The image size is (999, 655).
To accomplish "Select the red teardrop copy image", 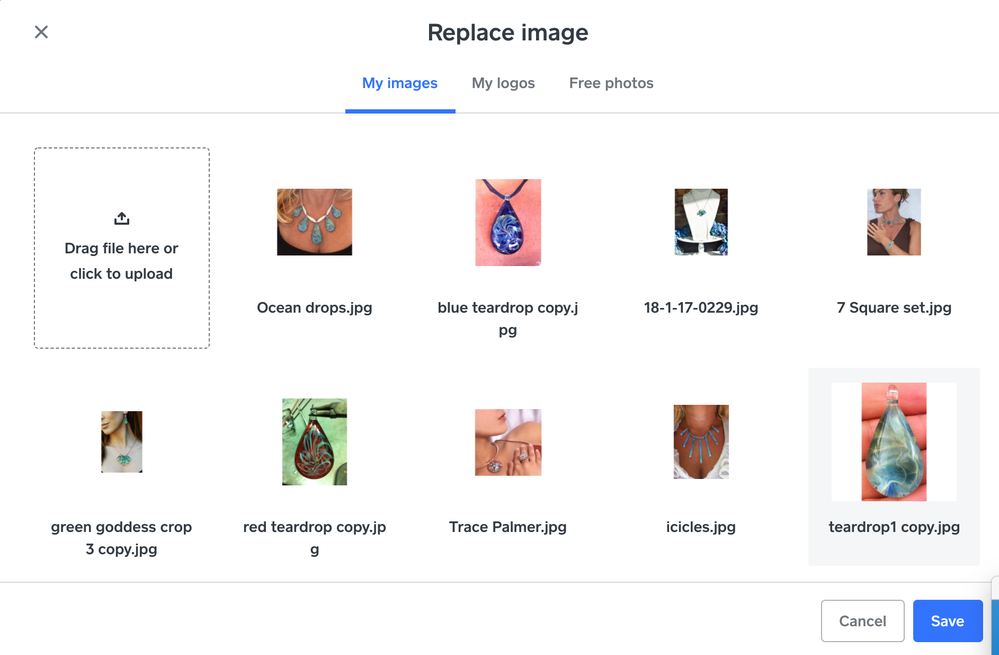I will [314, 441].
